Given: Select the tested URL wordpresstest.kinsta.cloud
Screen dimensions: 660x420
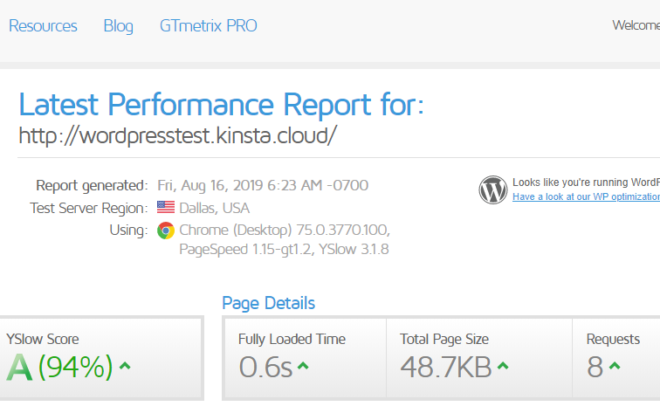Looking at the screenshot, I should pyautogui.click(x=178, y=136).
